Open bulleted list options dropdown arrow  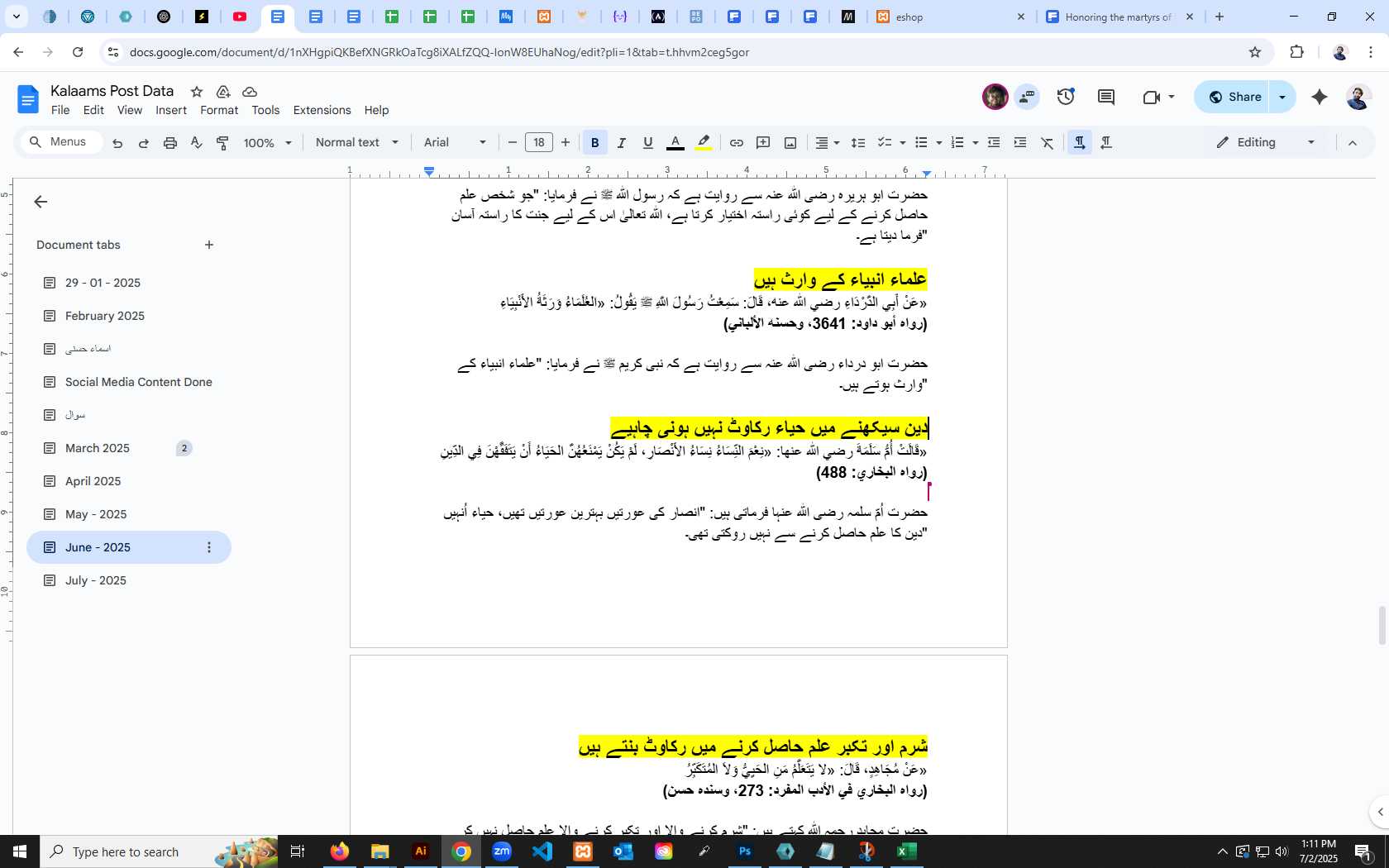pyautogui.click(x=939, y=143)
